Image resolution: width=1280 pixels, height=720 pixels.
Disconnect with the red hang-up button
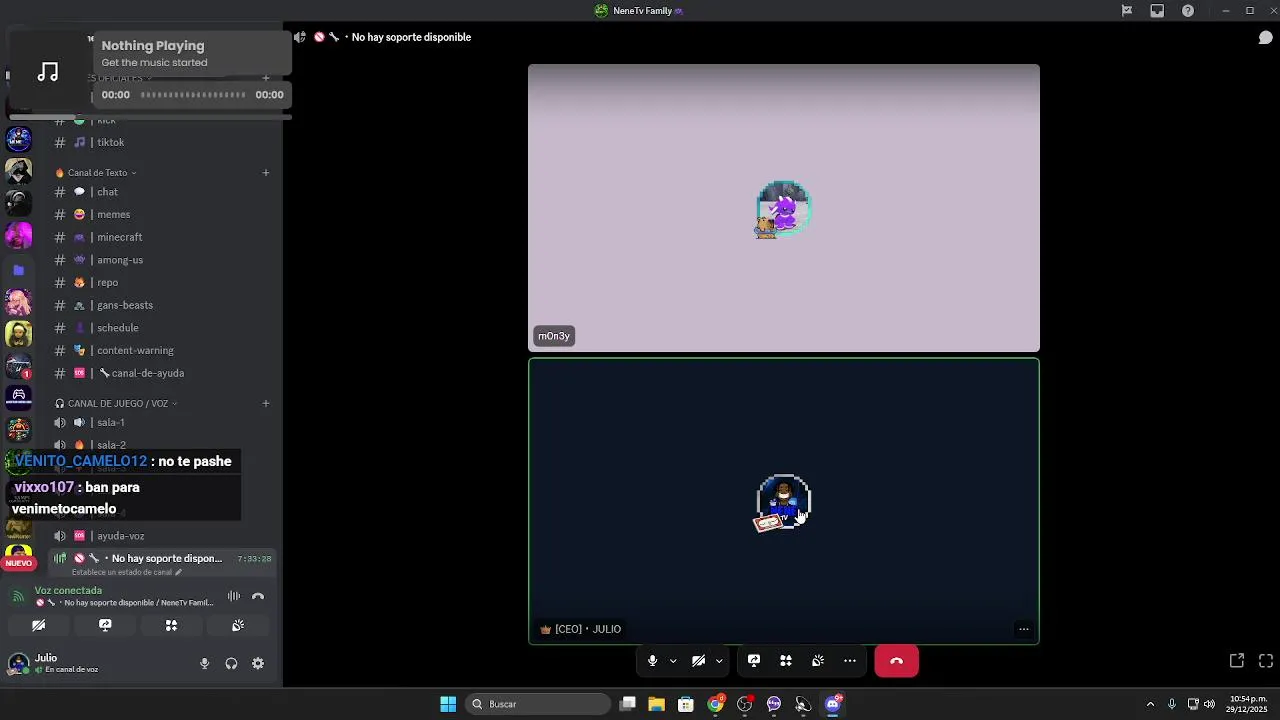pyautogui.click(x=897, y=661)
